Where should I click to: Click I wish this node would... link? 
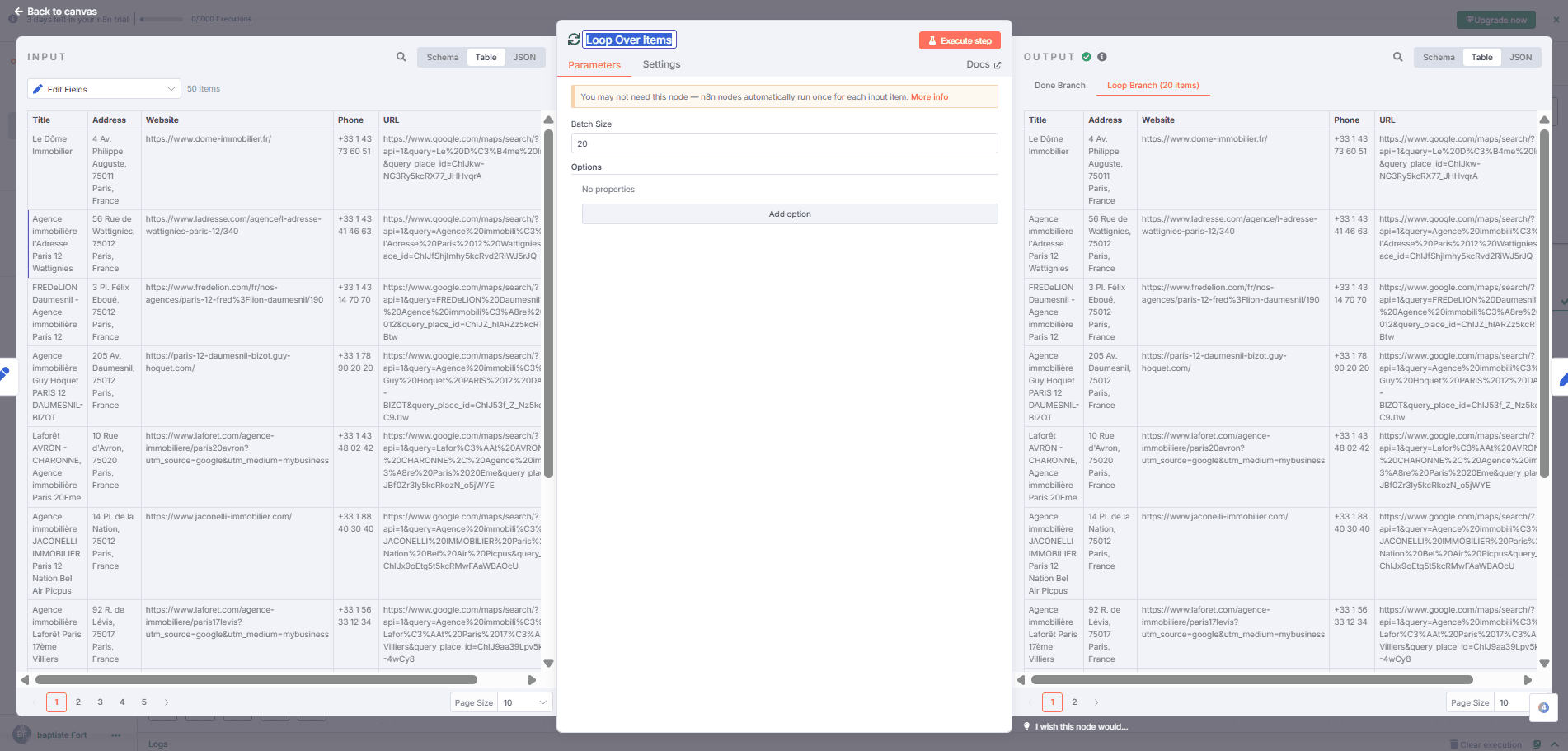pyautogui.click(x=1081, y=726)
